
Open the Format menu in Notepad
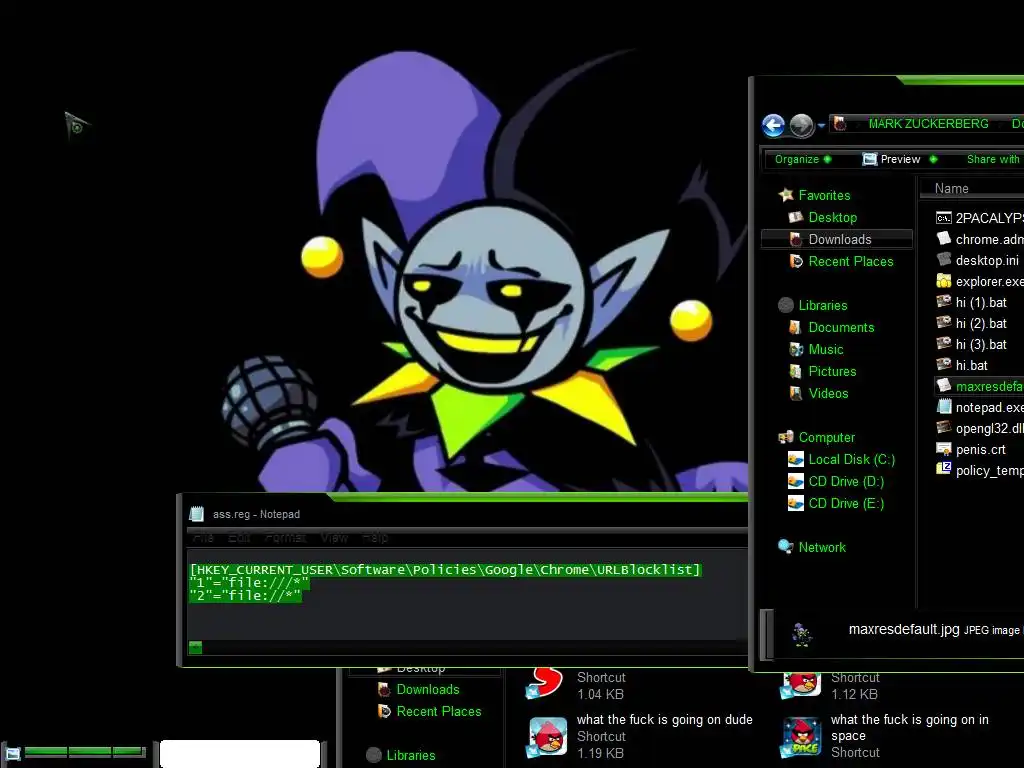coord(285,537)
